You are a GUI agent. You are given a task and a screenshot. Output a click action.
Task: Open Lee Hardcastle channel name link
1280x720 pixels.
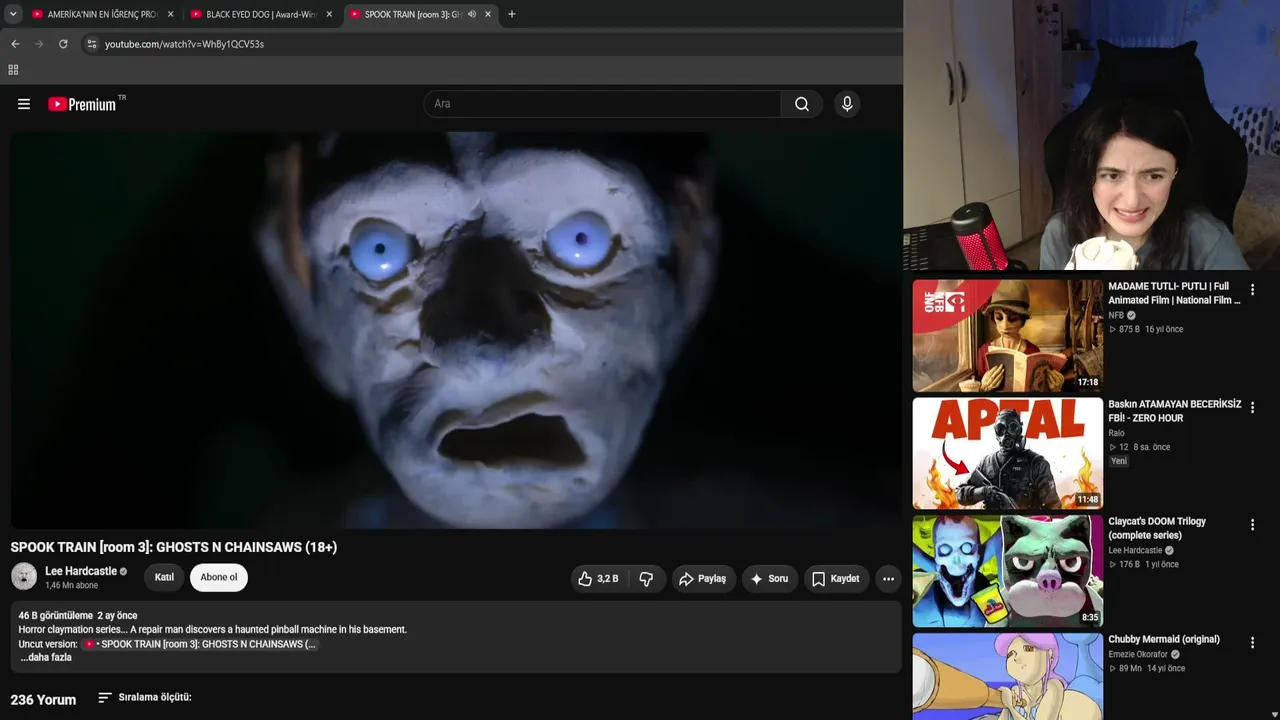coord(81,571)
